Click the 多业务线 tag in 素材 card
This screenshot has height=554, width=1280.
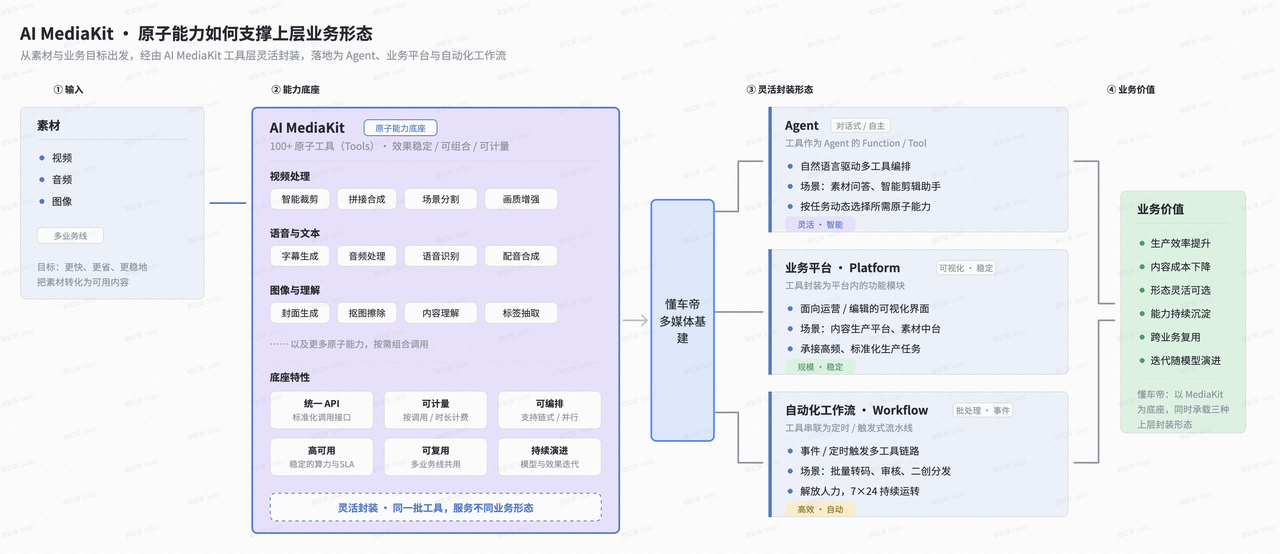coord(70,236)
